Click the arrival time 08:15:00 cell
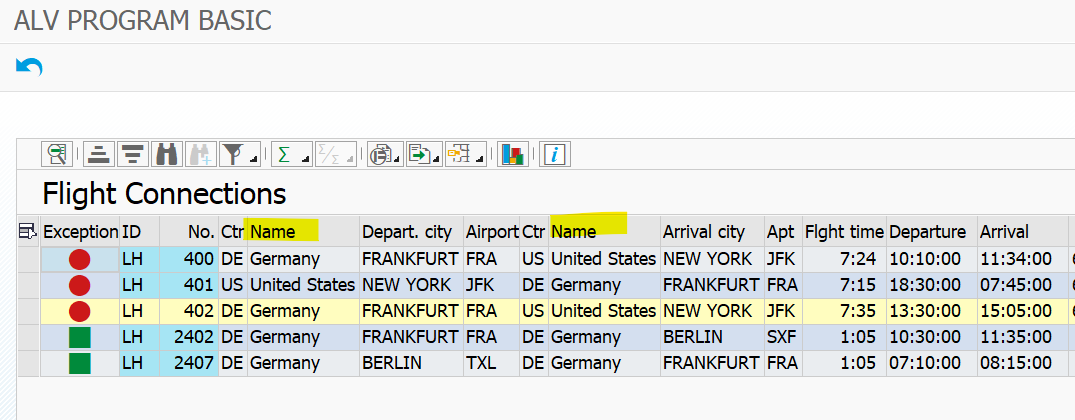This screenshot has width=1075, height=420. tap(1023, 363)
